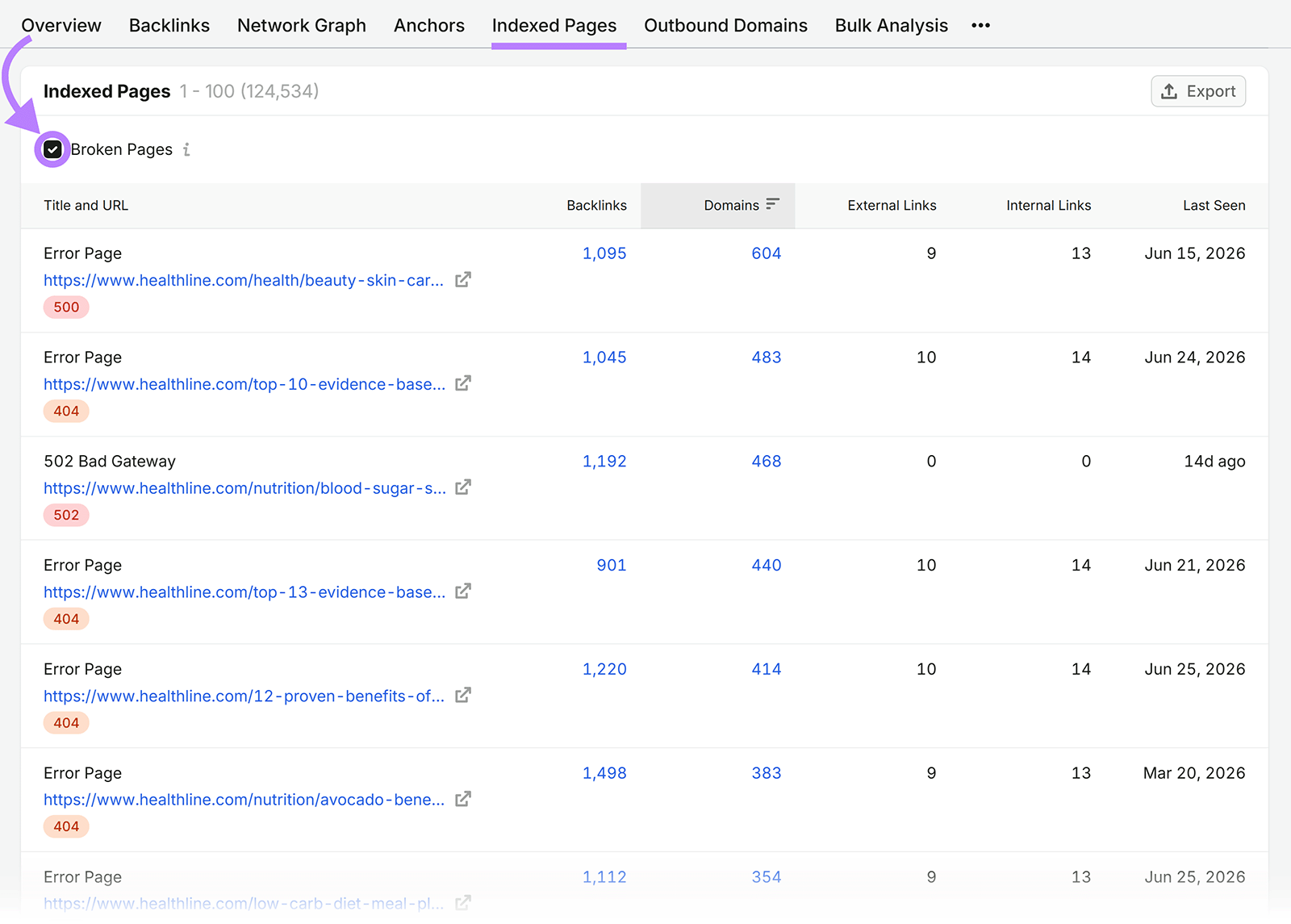Click backlinks count 1,220

(604, 669)
